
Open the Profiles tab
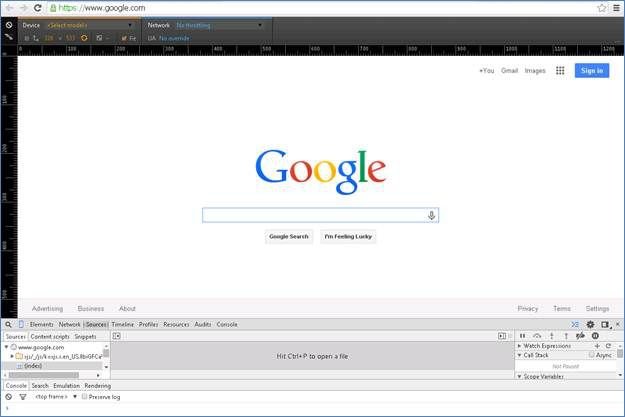coord(148,325)
